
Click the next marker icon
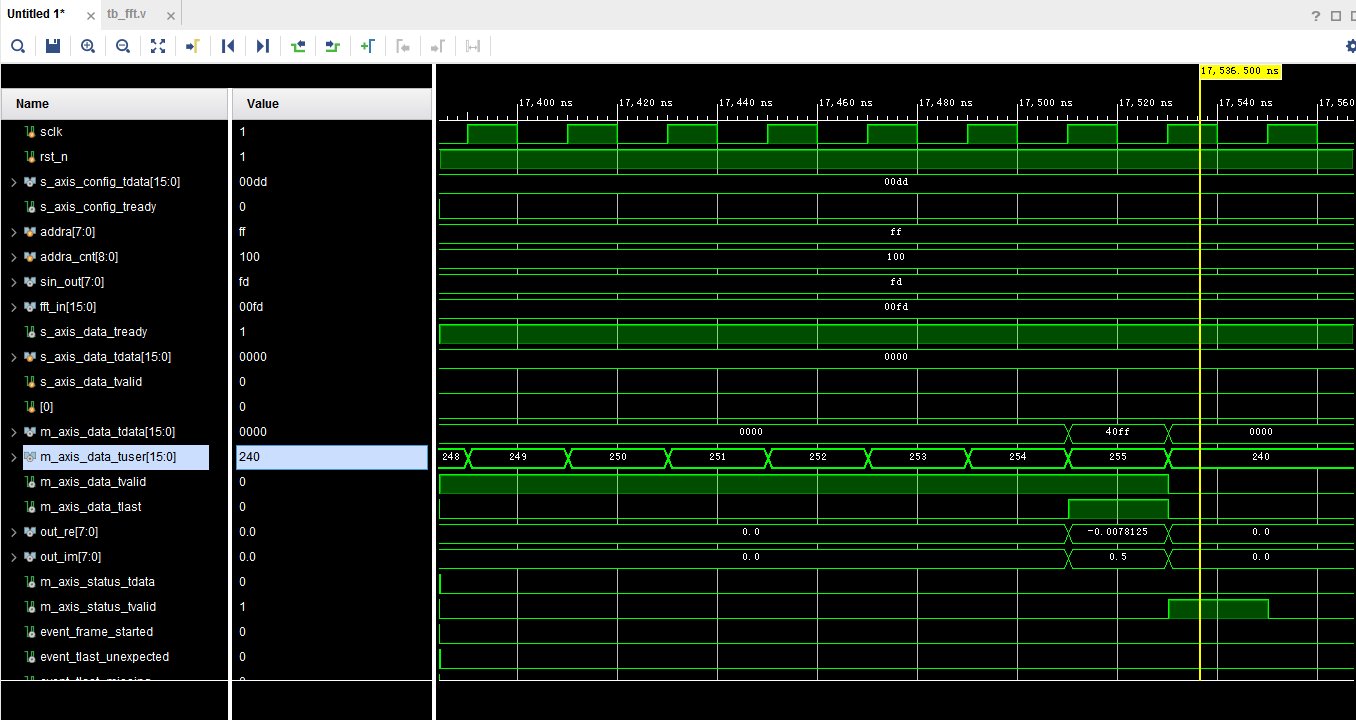point(437,46)
